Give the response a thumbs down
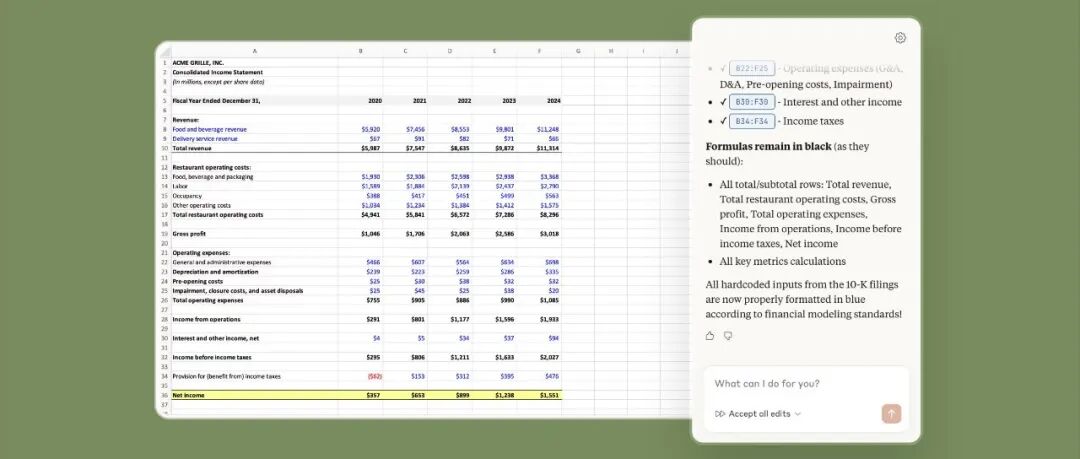The image size is (1080, 459). 728,336
